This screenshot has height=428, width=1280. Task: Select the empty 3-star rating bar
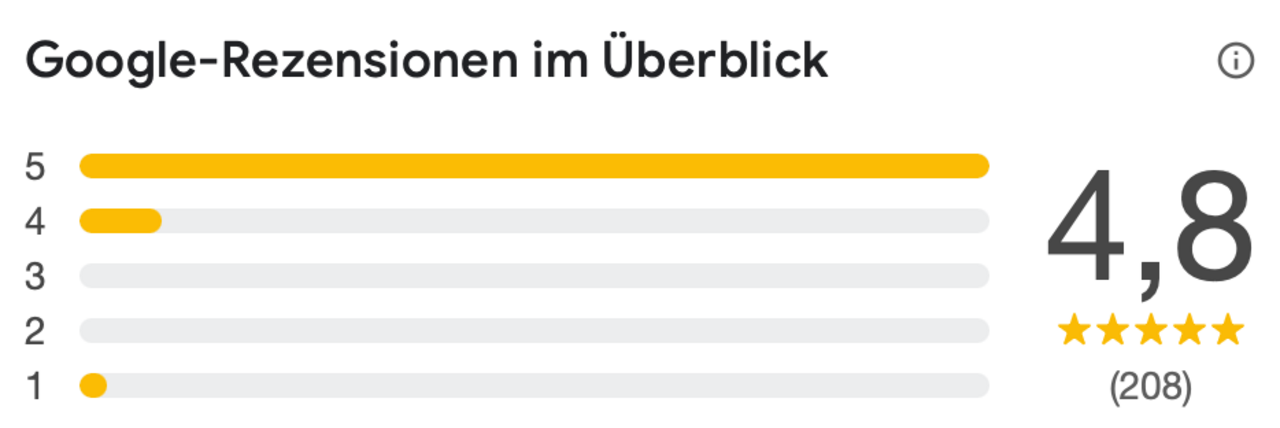pyautogui.click(x=534, y=276)
